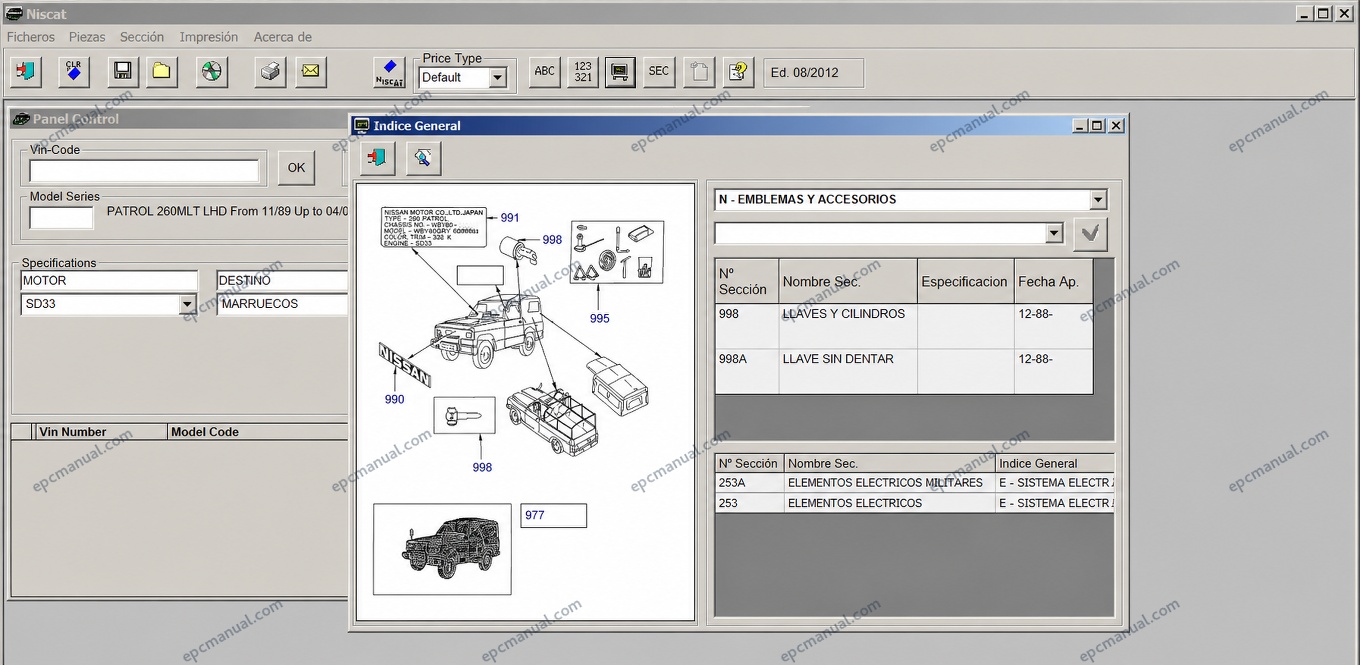The height and width of the screenshot is (665, 1360).
Task: Expand the SD33 motor dropdown
Action: 187,304
